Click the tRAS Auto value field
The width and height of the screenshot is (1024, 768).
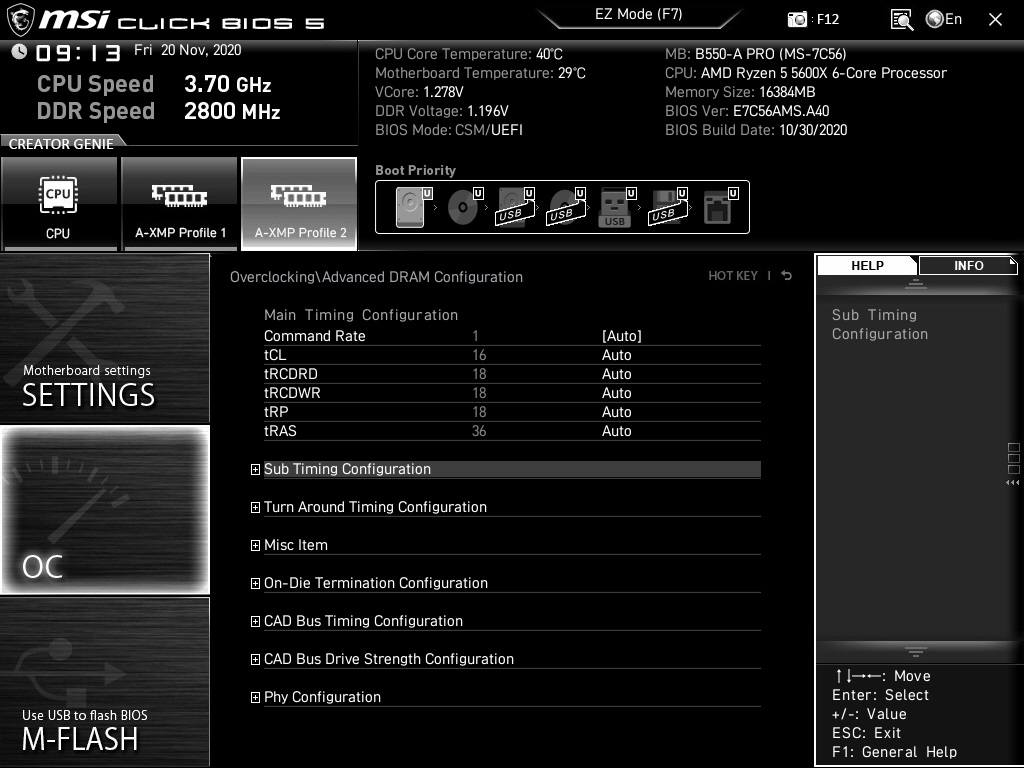coord(616,430)
